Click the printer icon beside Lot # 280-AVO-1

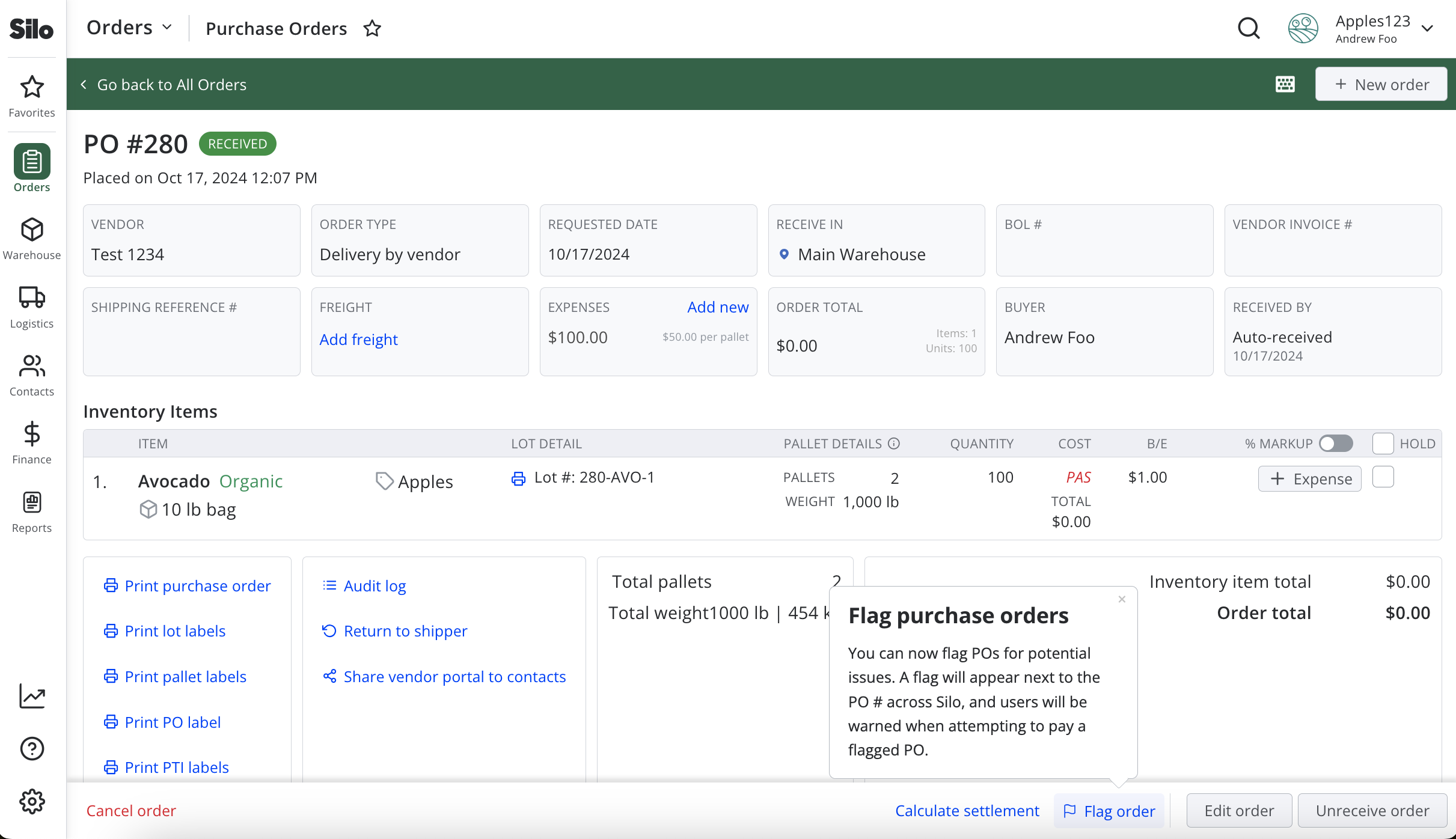(x=518, y=478)
